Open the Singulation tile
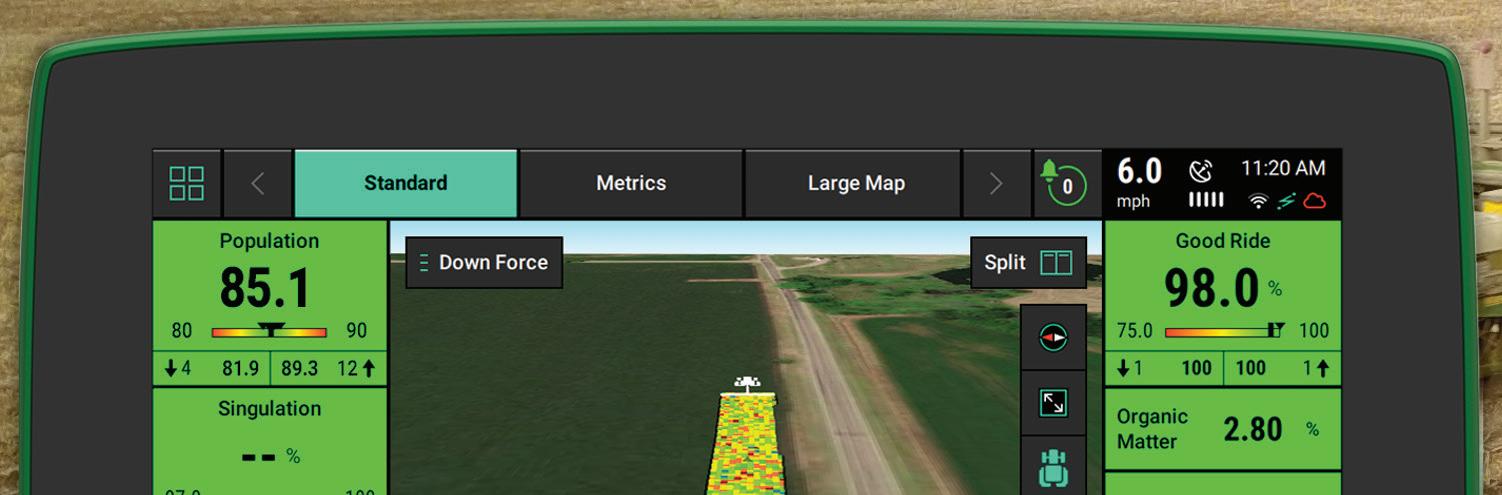The width and height of the screenshot is (1502, 495). (269, 441)
